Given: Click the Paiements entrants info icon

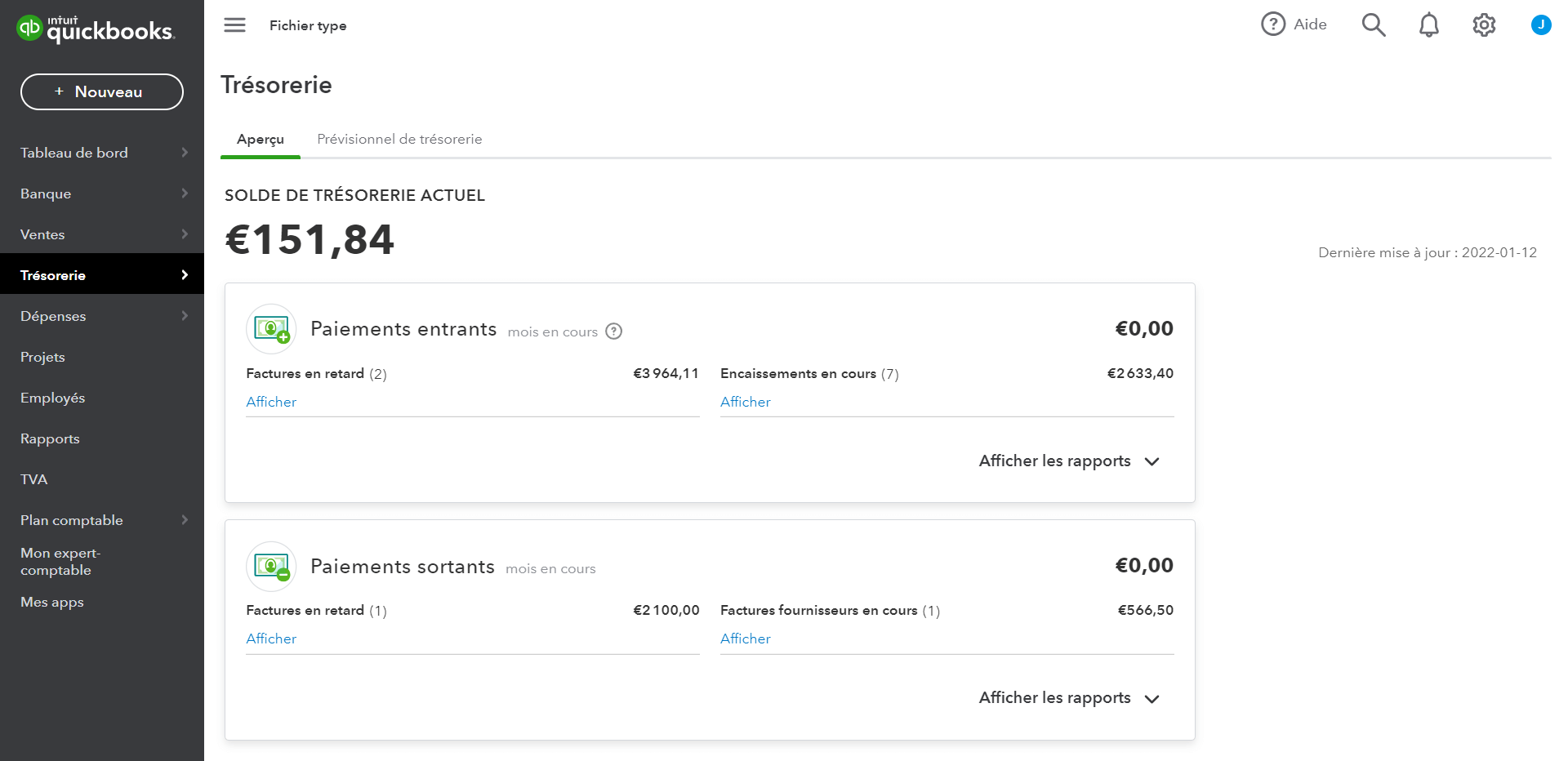Looking at the screenshot, I should (614, 332).
